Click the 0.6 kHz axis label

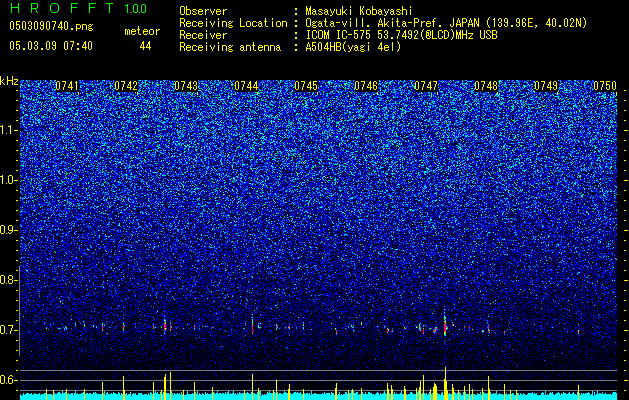[x=9, y=380]
